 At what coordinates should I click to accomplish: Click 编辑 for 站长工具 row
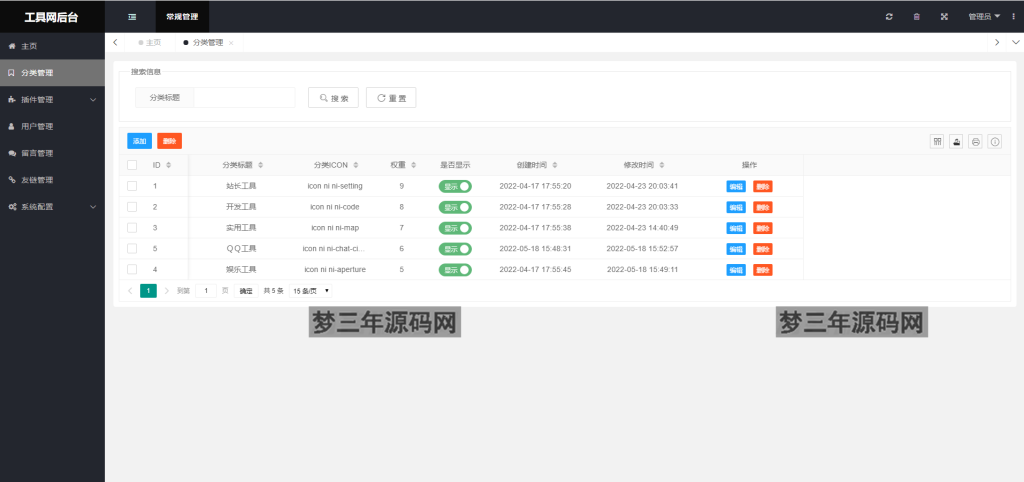[x=736, y=186]
